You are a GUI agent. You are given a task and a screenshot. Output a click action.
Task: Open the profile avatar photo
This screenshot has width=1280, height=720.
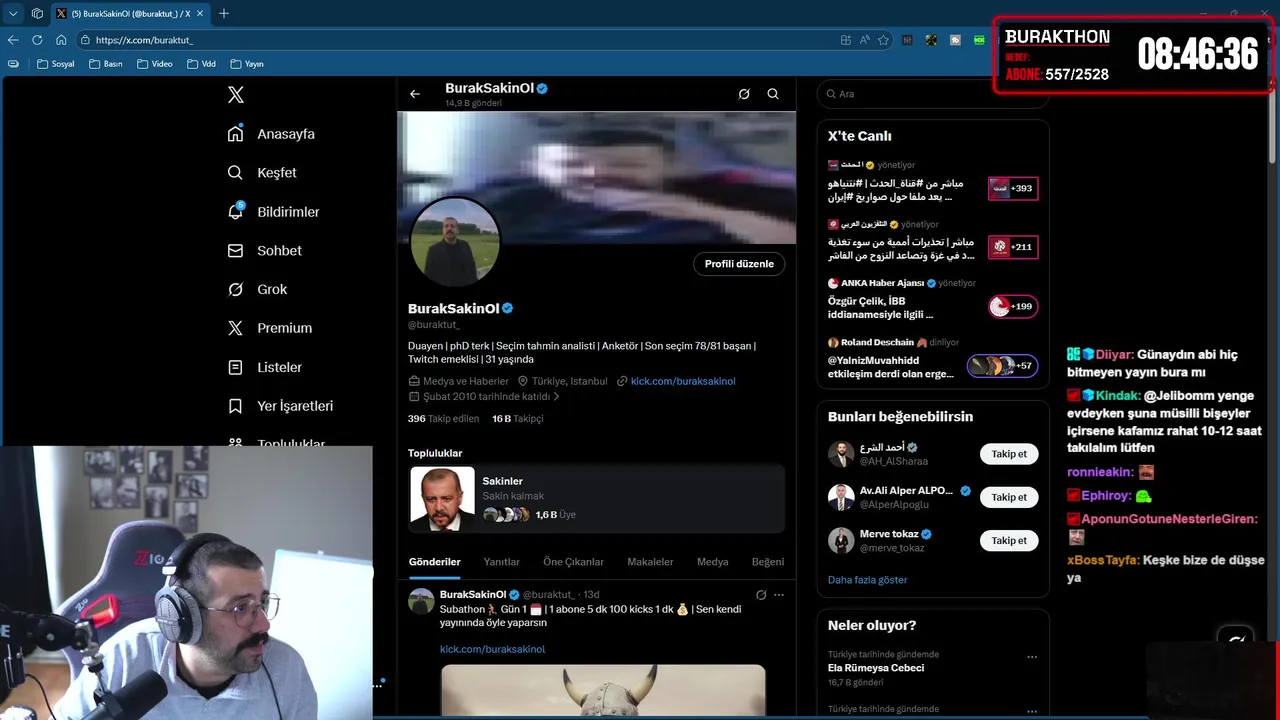pyautogui.click(x=455, y=241)
